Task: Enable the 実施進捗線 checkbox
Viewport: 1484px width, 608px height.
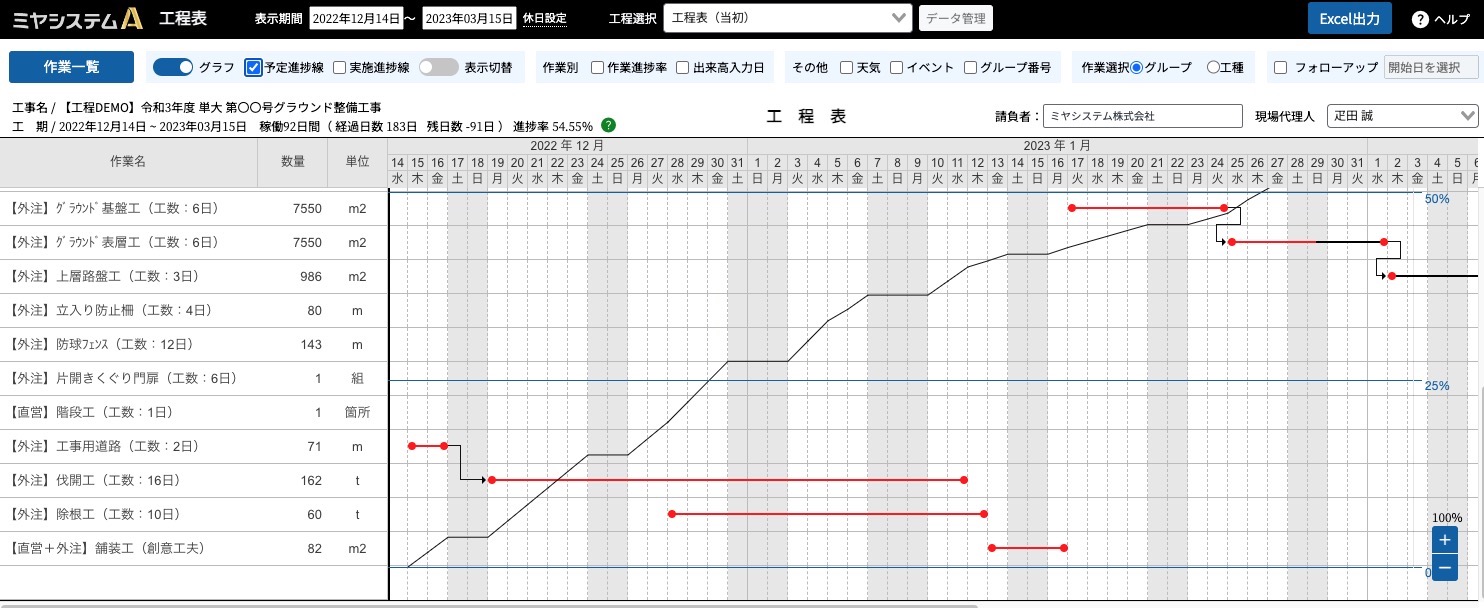Action: click(339, 68)
